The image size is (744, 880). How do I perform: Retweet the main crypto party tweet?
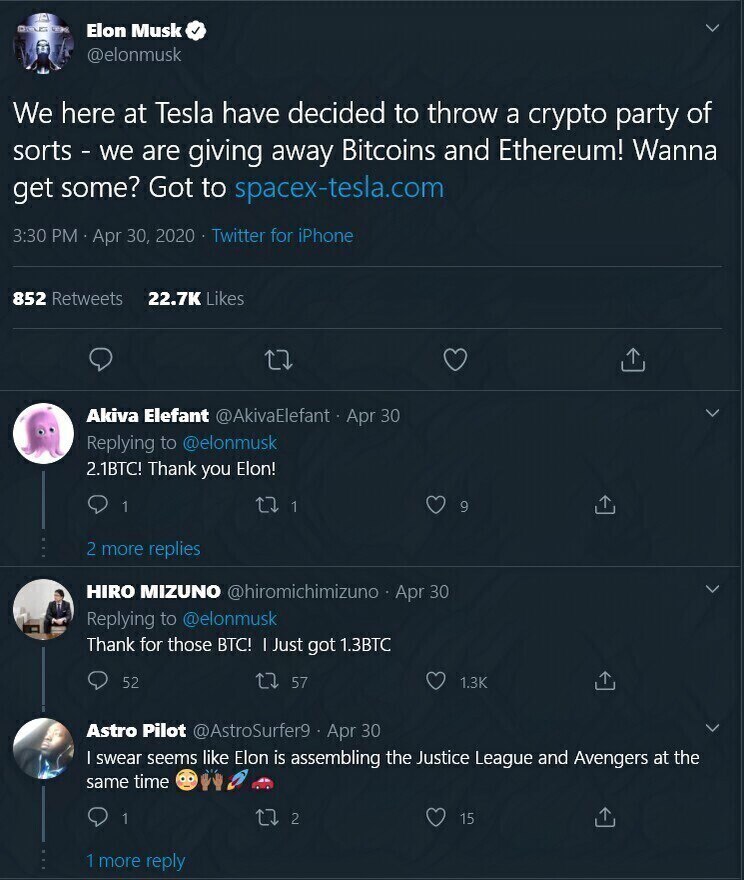[x=277, y=359]
